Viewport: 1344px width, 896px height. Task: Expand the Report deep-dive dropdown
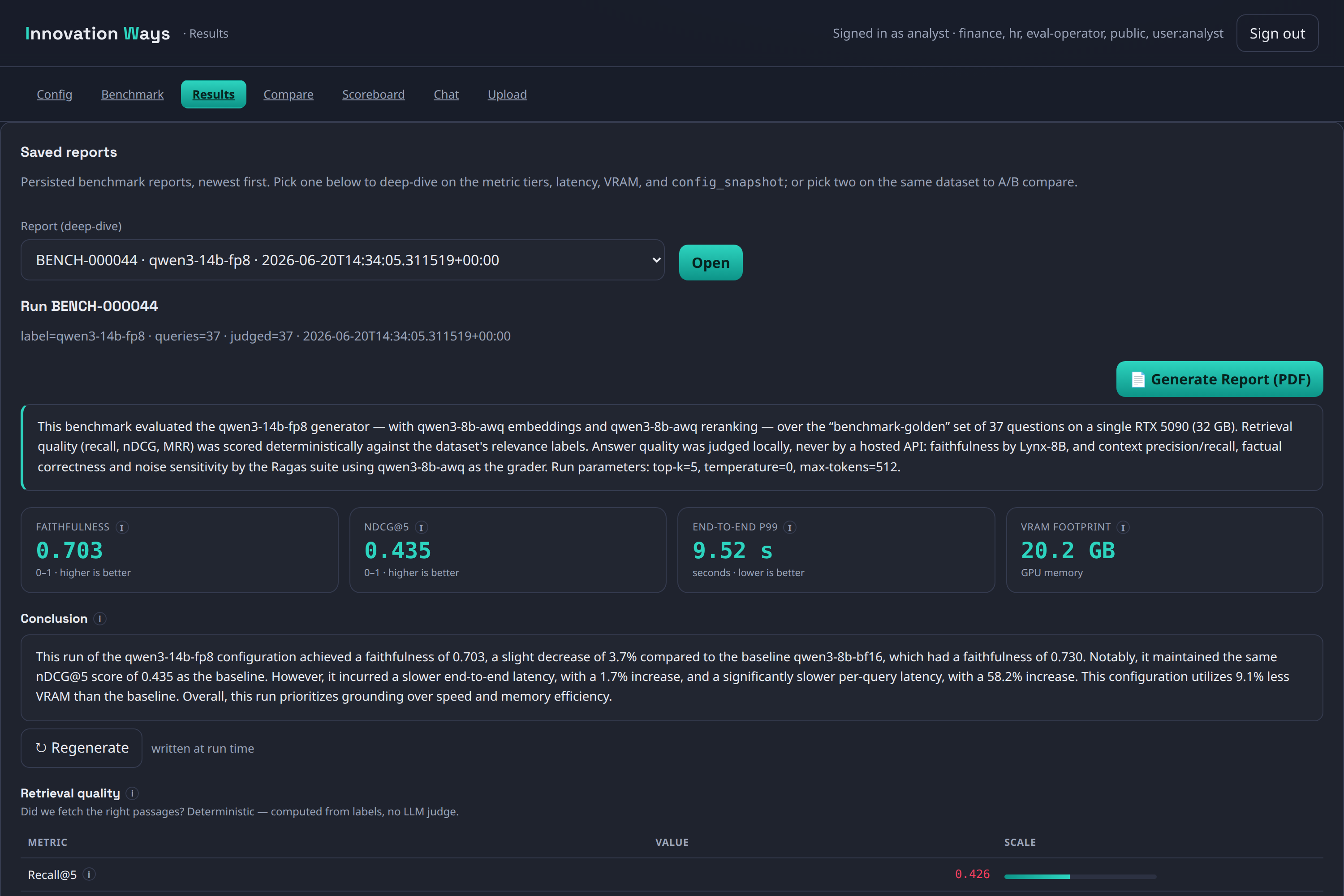342,260
